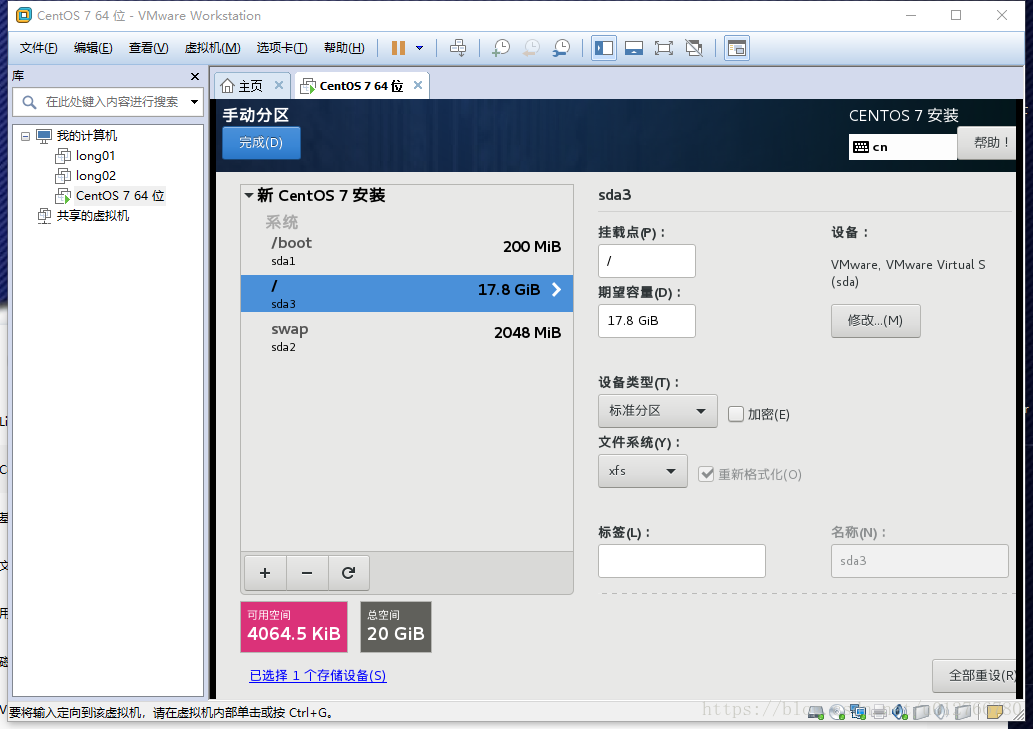Add a new mount point with plus
This screenshot has height=729, width=1033.
tap(265, 573)
